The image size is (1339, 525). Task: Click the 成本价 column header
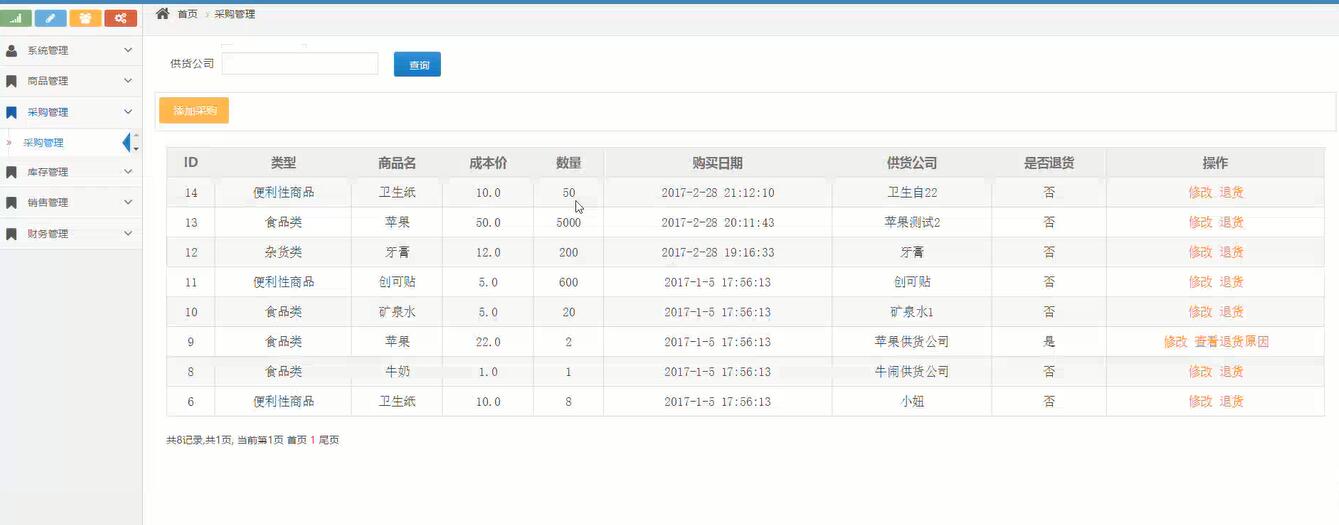click(488, 163)
